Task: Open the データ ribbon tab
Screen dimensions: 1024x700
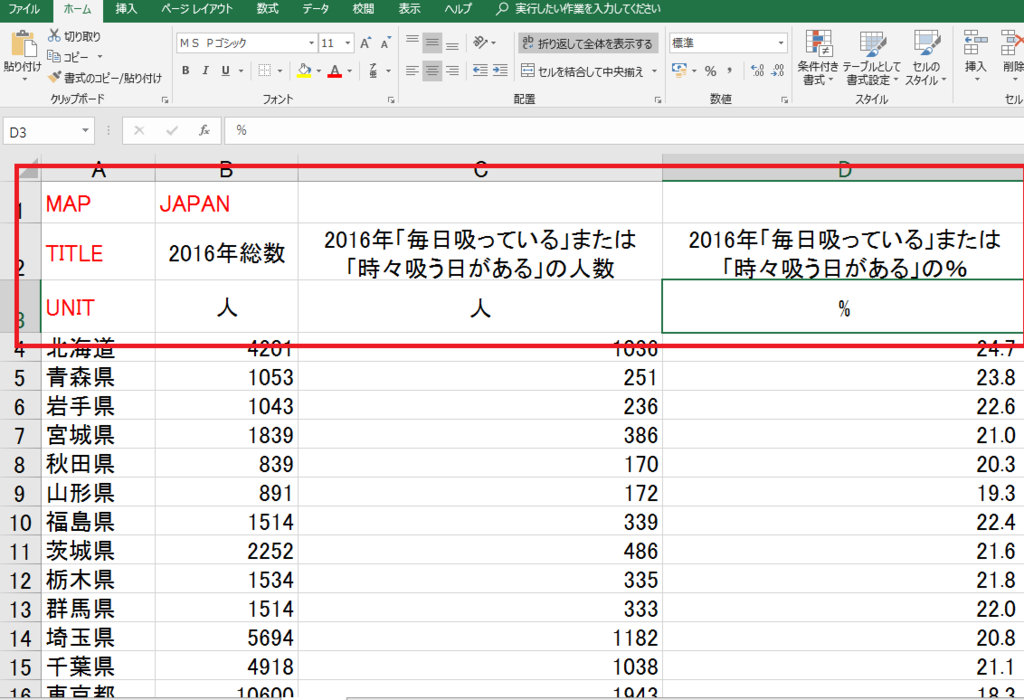Action: (x=315, y=10)
